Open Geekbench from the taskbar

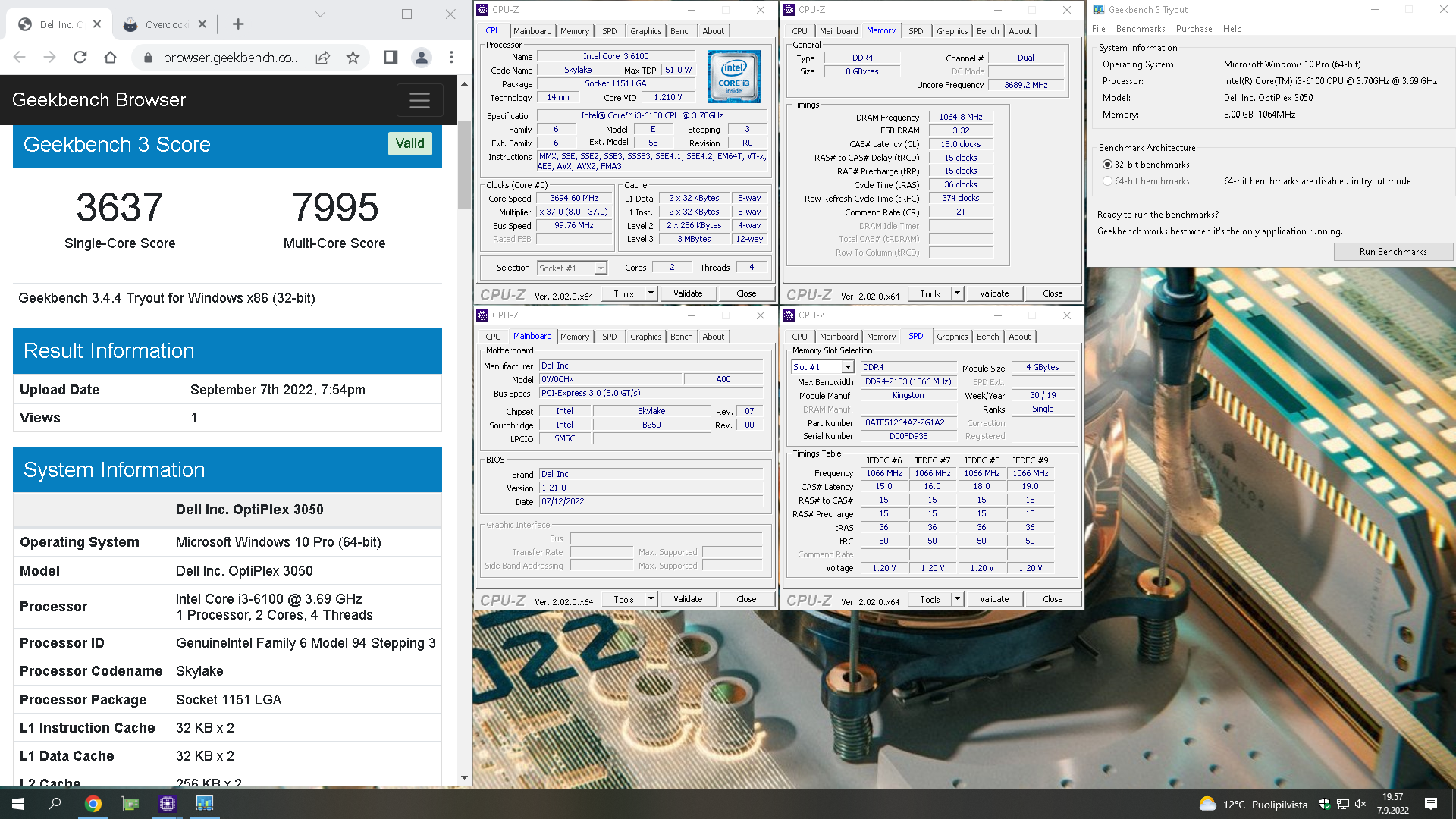click(x=205, y=804)
